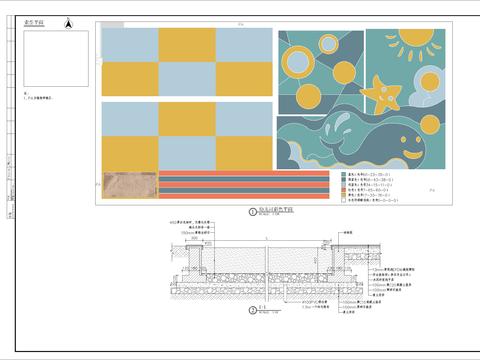Viewport: 480px width, 360px height.
Task: Click the underlined title under the color plan
Action: click(276, 210)
